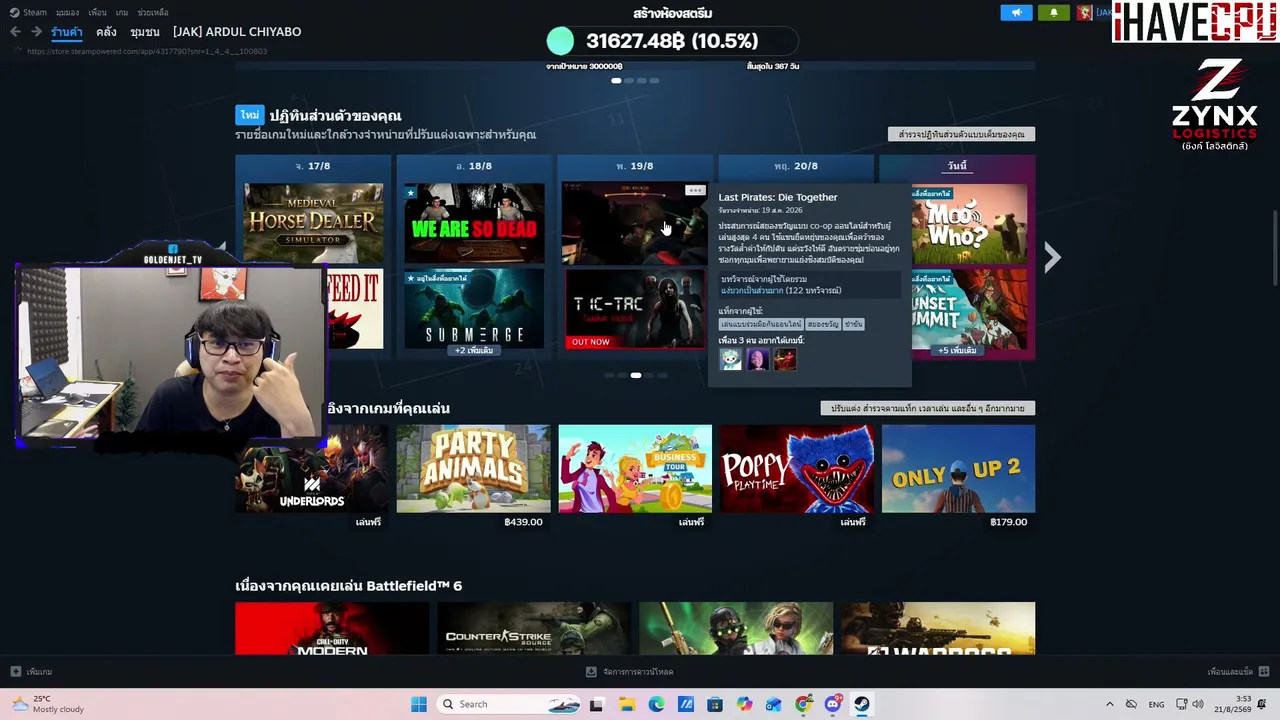Click the blue announcements megaphone icon
The height and width of the screenshot is (720, 1280).
pos(1016,12)
